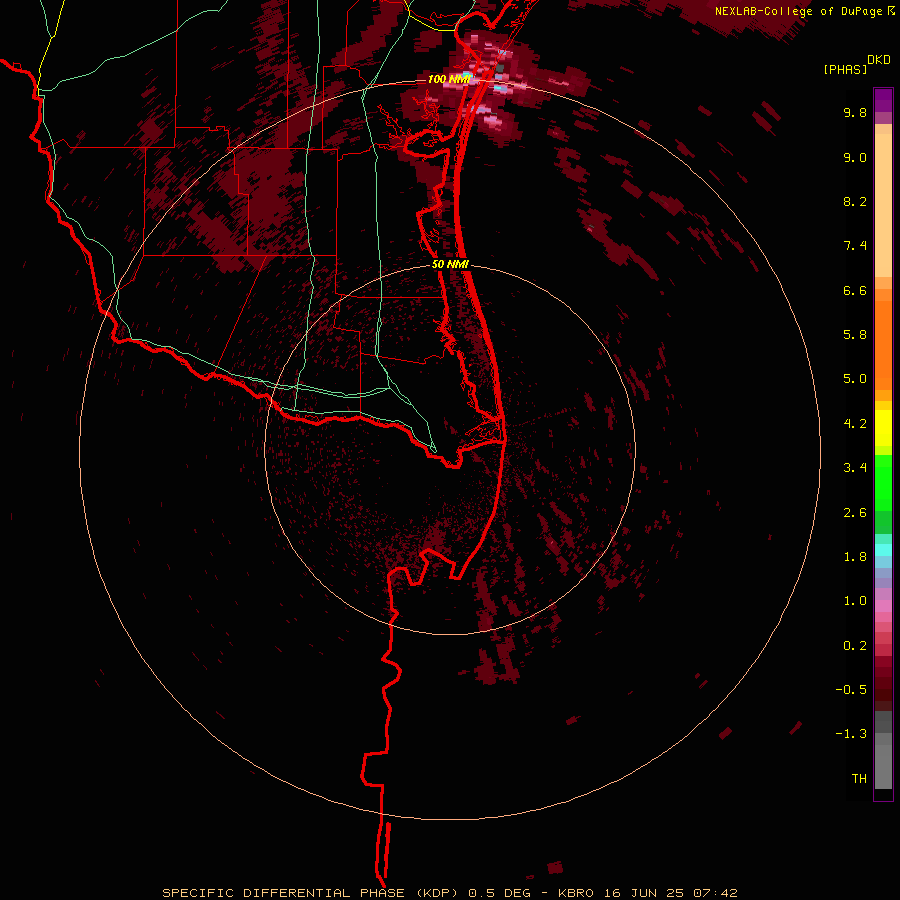Screen dimensions: 900x900
Task: Click SPECIFIC DIFFERENTIAL PHASE (KDP) caption text
Action: pyautogui.click(x=312, y=893)
